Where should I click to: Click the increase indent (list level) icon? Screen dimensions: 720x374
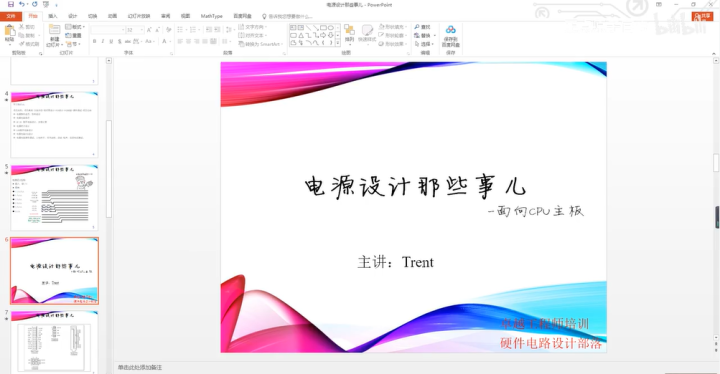[217, 29]
